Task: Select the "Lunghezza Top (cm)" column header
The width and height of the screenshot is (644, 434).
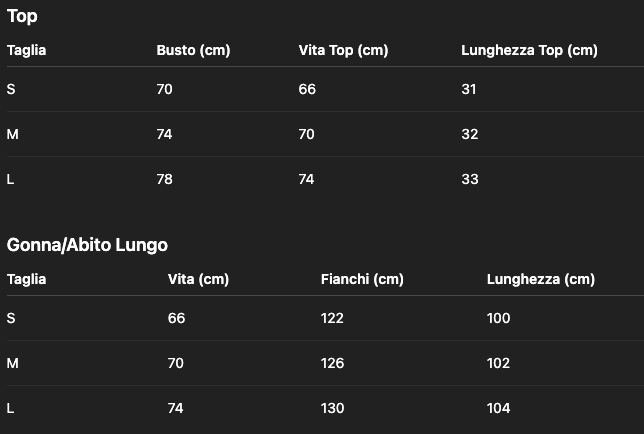Action: [529, 50]
